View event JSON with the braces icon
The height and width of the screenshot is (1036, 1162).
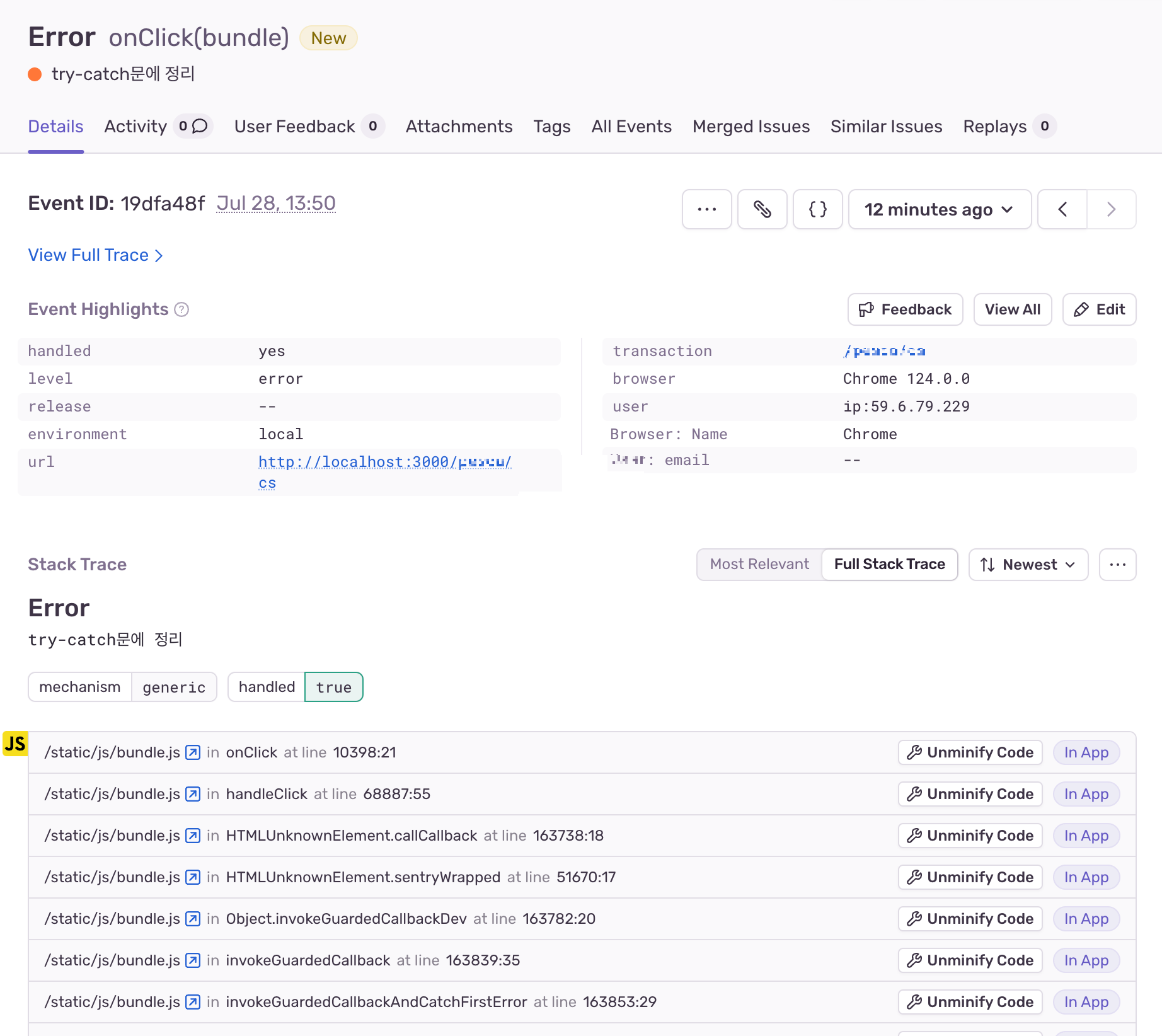[817, 209]
